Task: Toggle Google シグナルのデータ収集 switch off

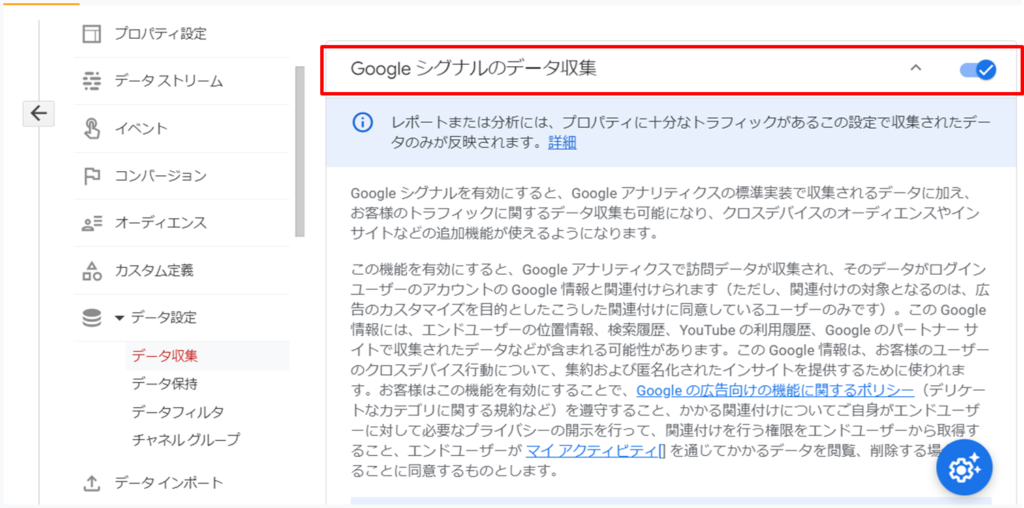Action: coord(978,69)
